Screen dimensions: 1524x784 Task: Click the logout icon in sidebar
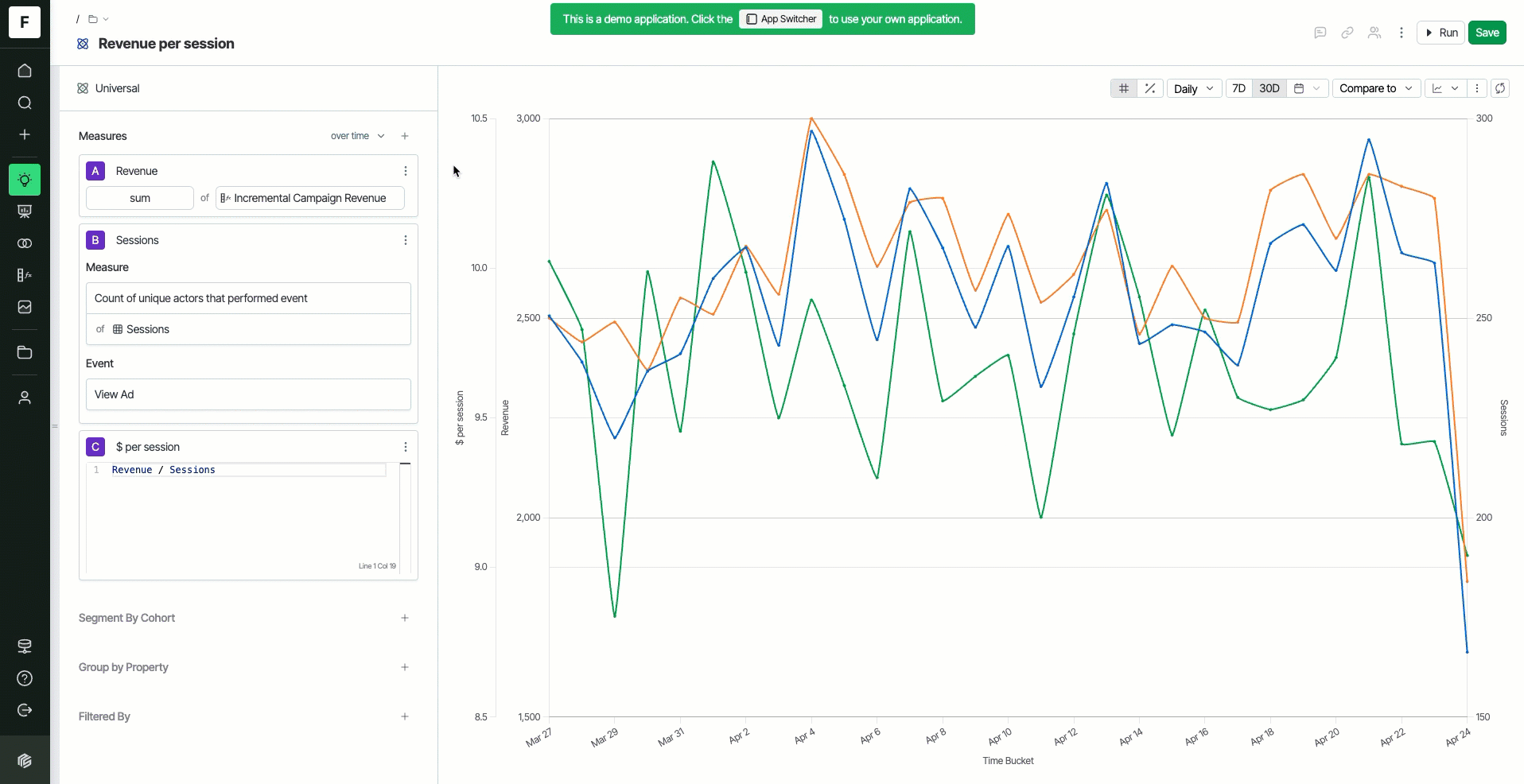[x=25, y=710]
